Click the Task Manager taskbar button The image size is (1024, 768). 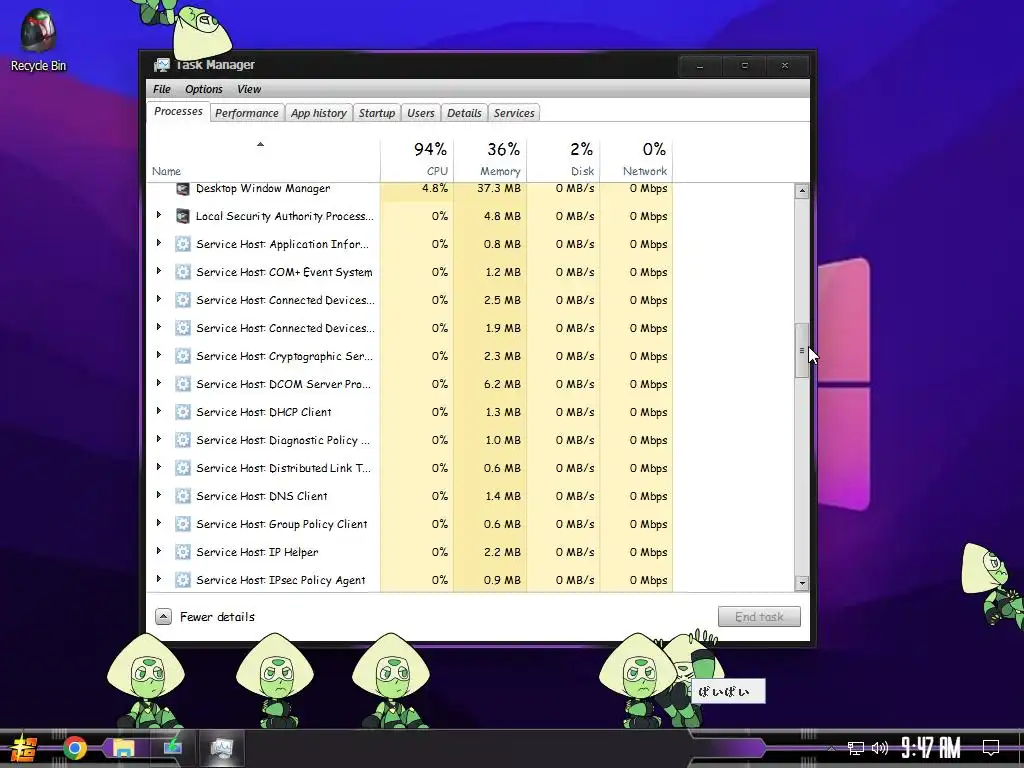pos(221,748)
